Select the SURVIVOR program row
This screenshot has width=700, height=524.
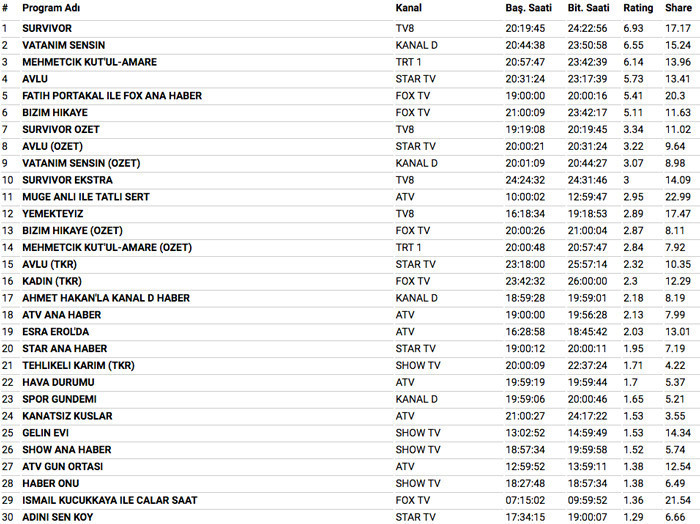pyautogui.click(x=48, y=28)
